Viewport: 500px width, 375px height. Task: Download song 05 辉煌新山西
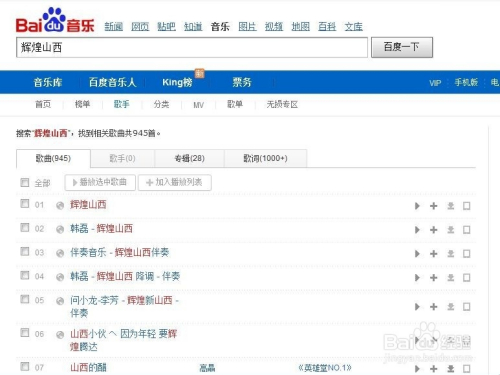[451, 307]
